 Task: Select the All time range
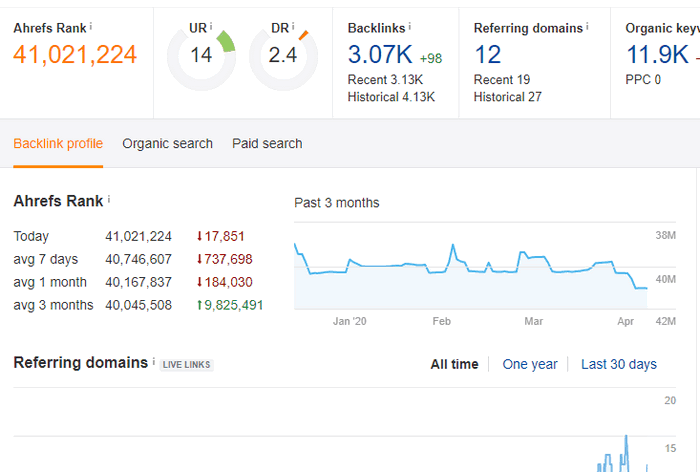(x=454, y=364)
